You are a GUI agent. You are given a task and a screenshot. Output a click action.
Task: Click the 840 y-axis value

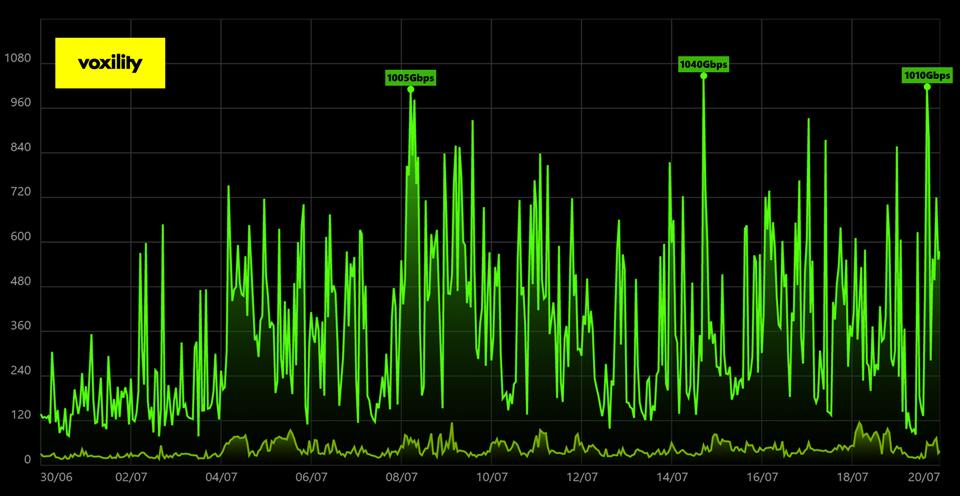21,149
